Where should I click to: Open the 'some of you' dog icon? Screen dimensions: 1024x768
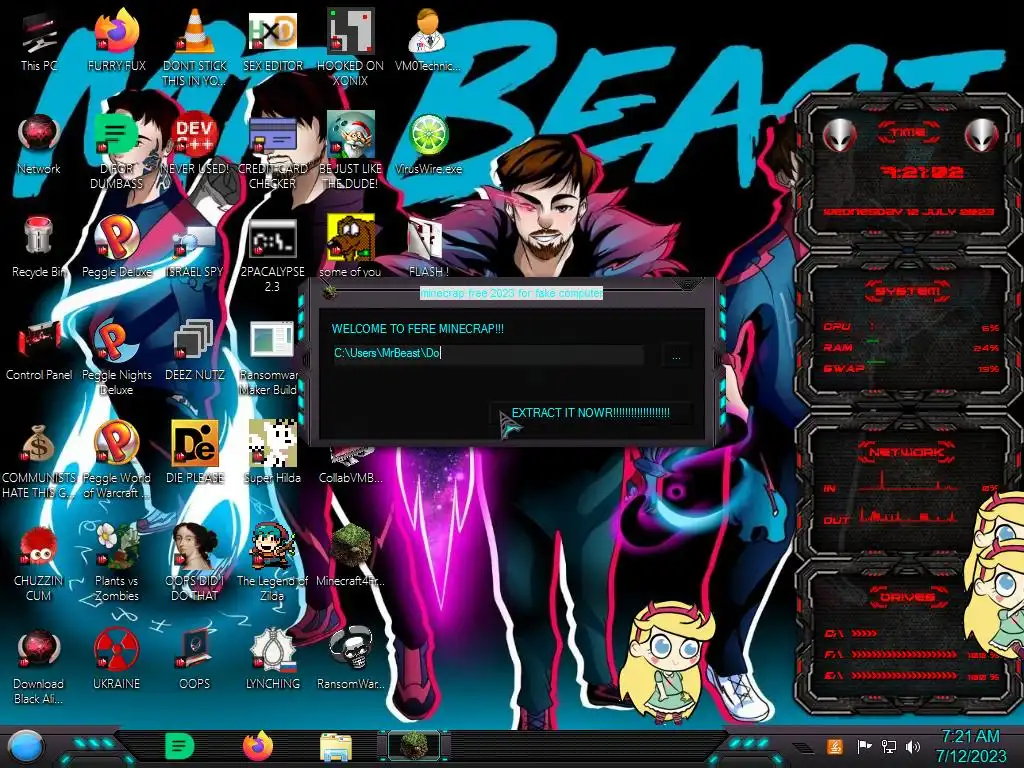350,248
